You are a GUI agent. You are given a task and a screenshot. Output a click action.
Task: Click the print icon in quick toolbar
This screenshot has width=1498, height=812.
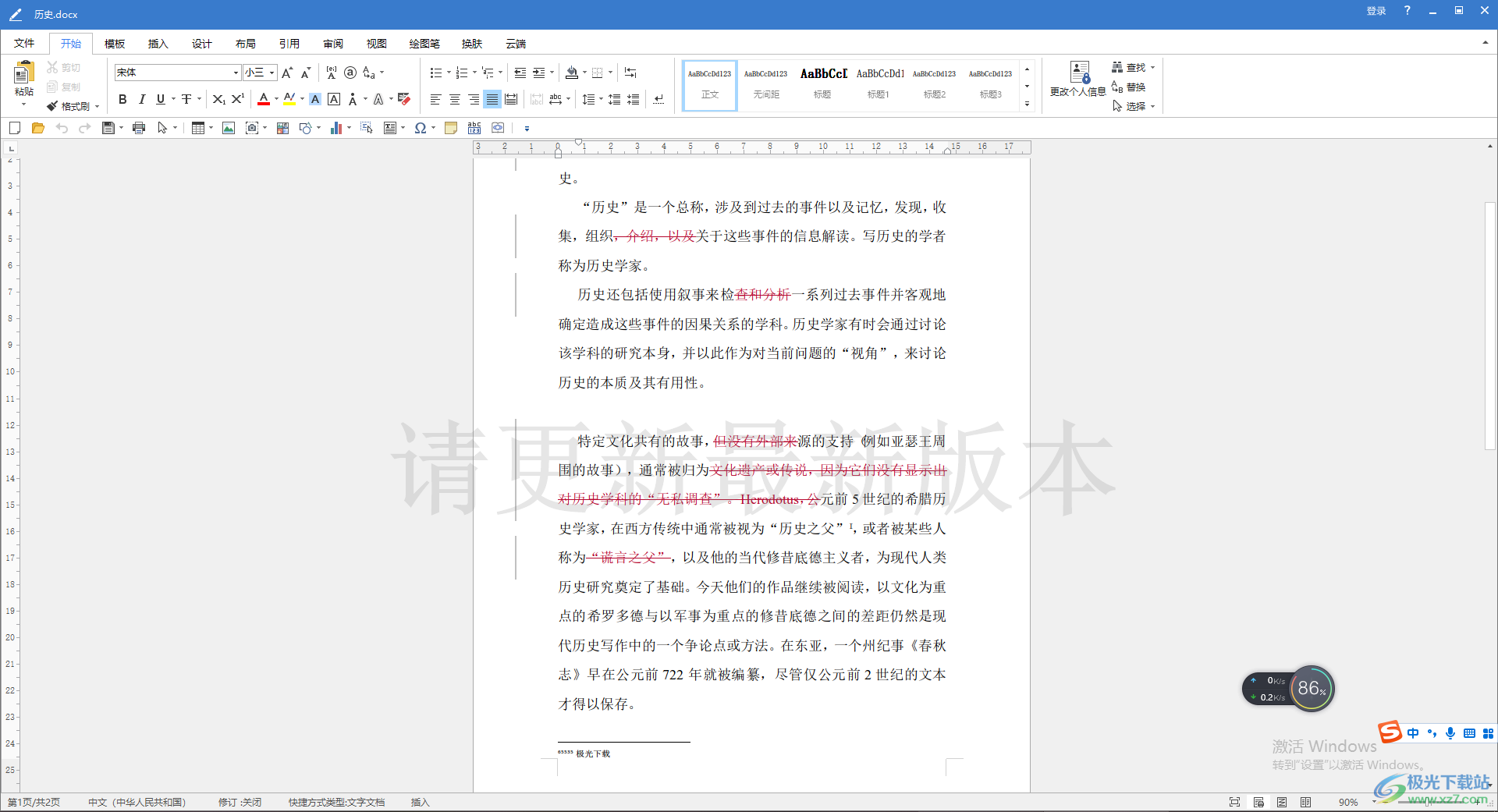139,128
